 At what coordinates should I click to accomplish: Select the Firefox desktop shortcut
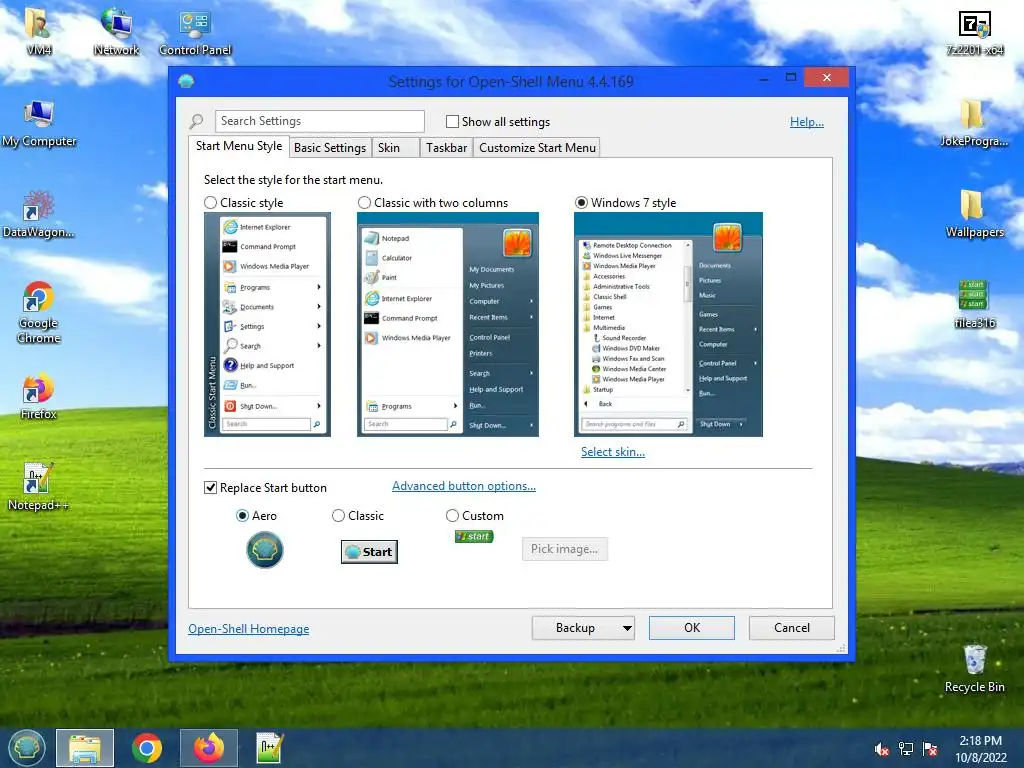coord(39,396)
